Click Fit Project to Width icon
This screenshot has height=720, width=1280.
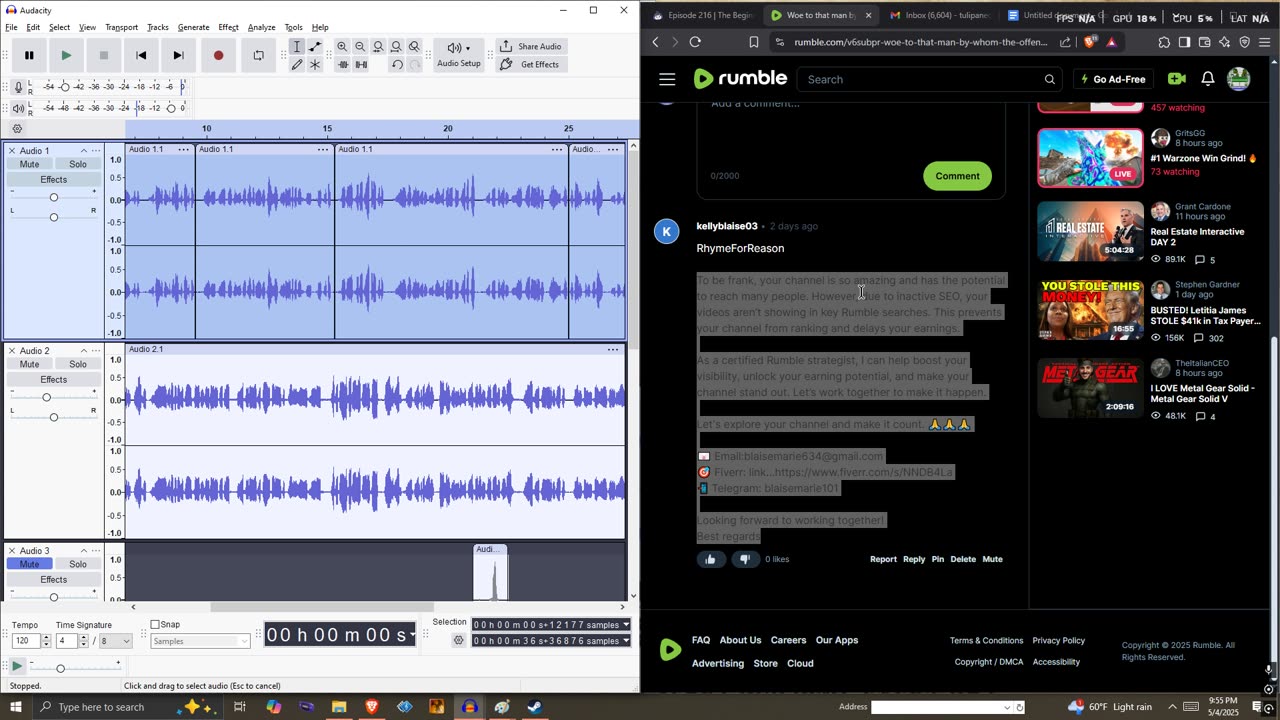(x=396, y=47)
